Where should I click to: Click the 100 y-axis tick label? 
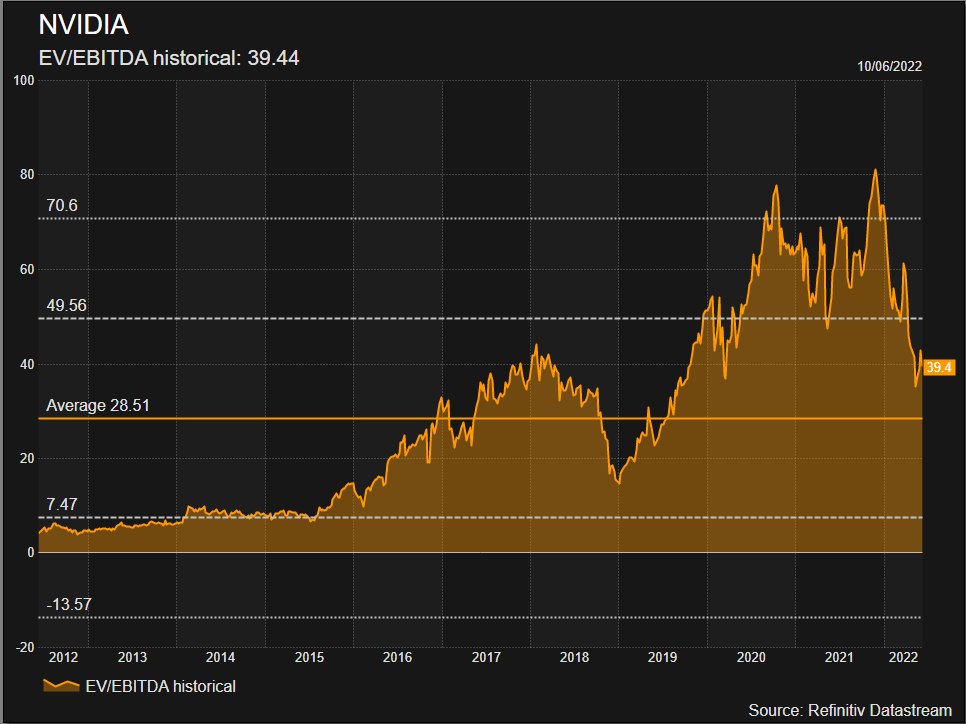[24, 81]
